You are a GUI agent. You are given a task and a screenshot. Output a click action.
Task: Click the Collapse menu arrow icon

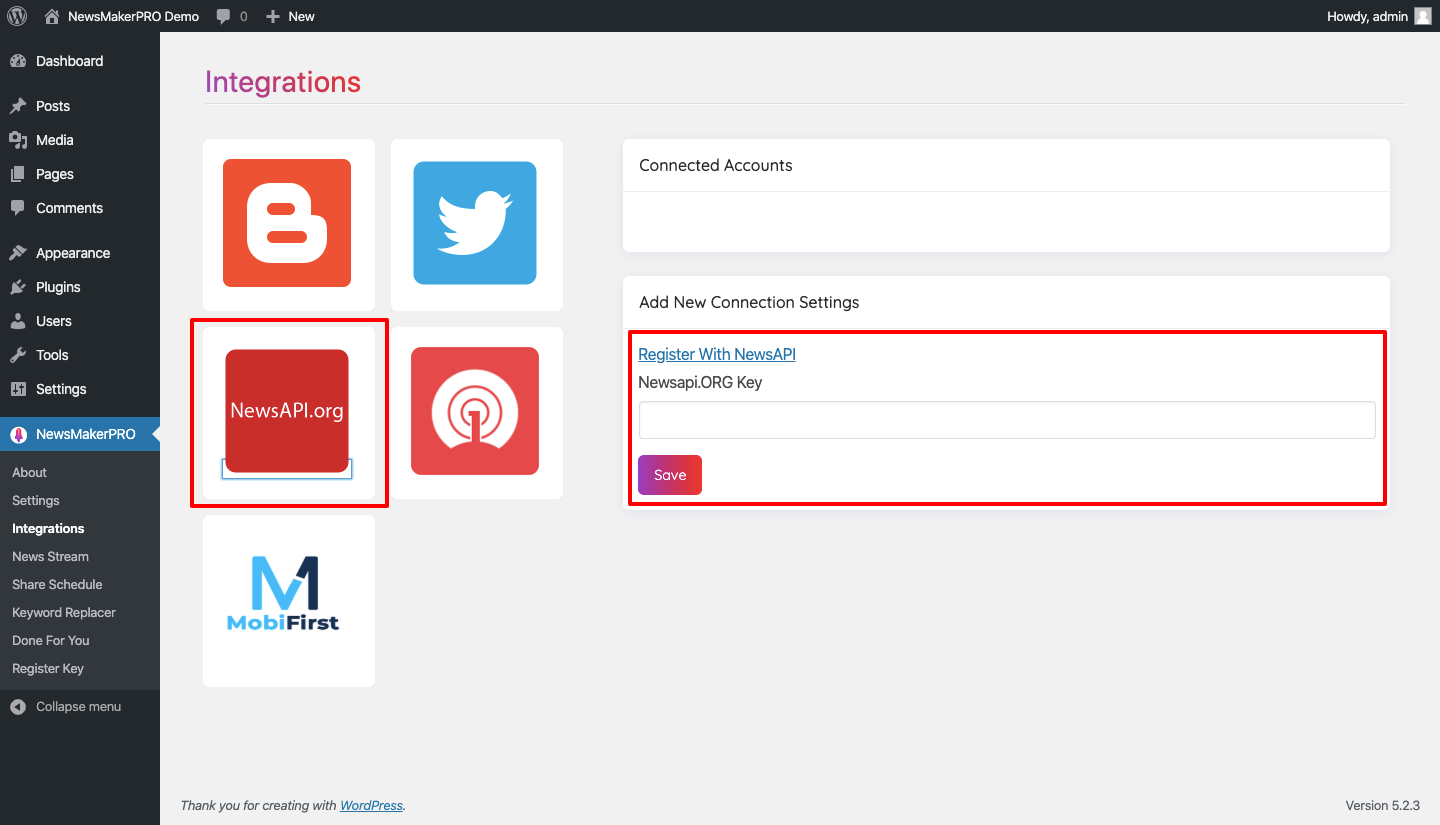[x=18, y=706]
